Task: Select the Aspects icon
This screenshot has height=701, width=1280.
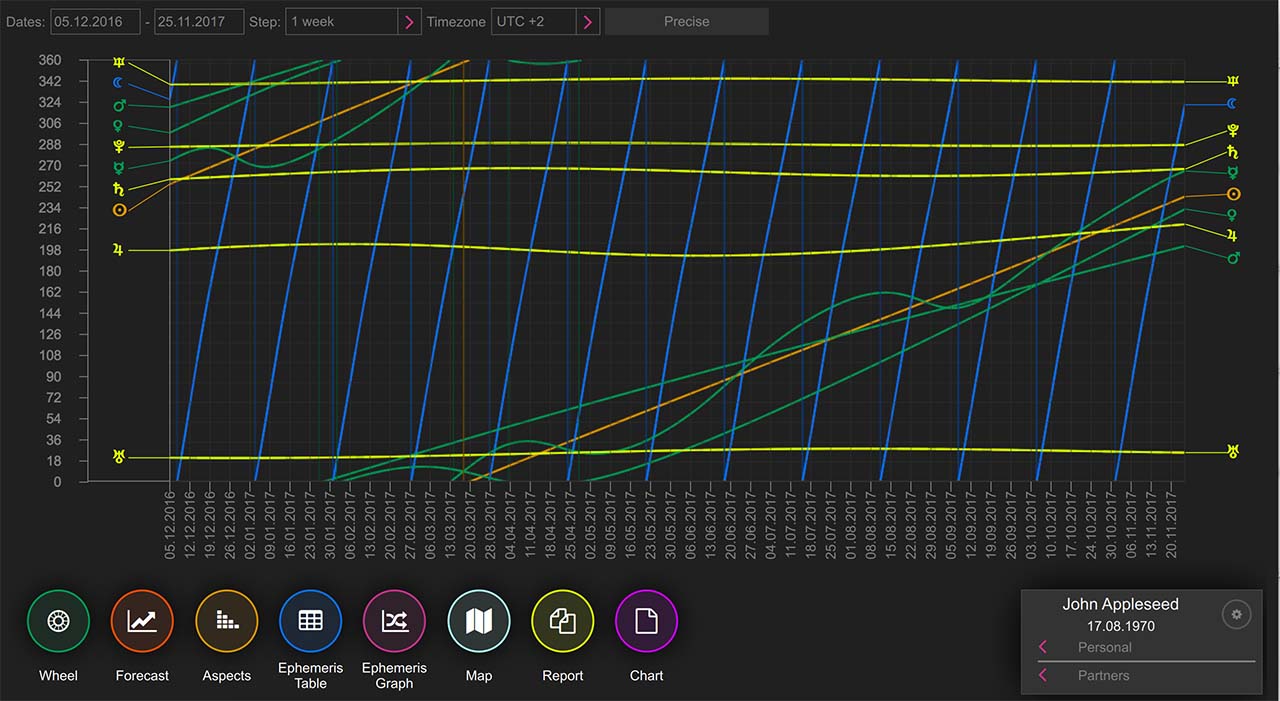Action: point(226,621)
